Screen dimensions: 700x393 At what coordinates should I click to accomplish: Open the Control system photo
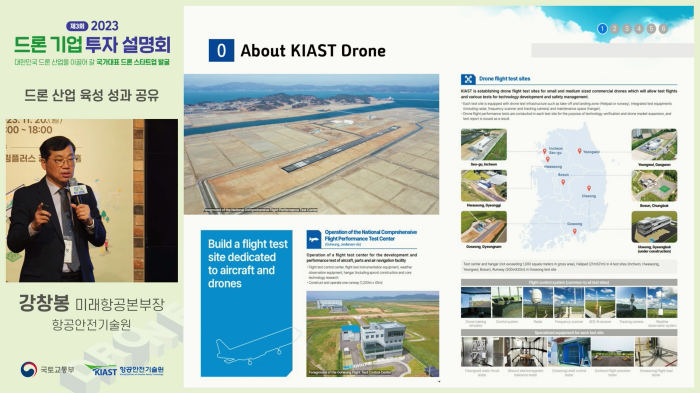[507, 302]
